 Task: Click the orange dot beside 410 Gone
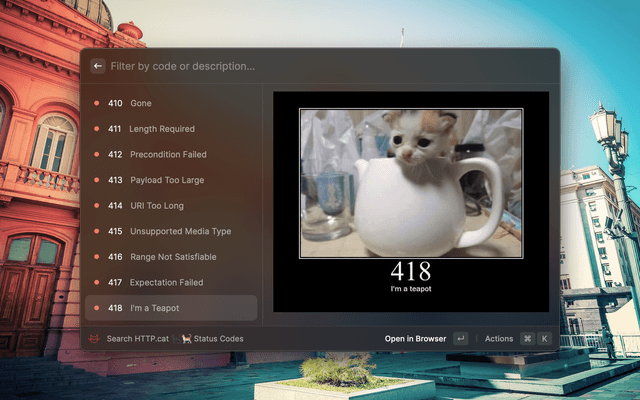pos(96,103)
